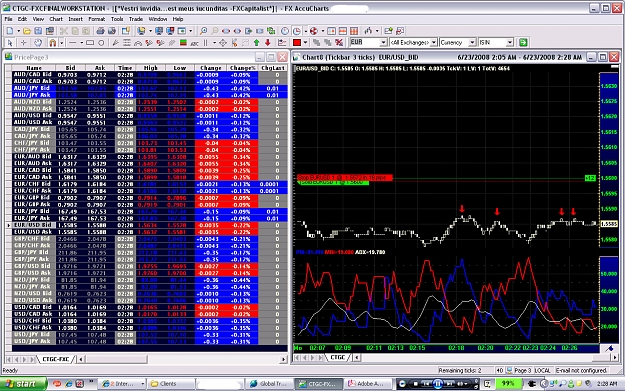This screenshot has width=625, height=391.
Task: Click the Zoom in magnifier icon
Action: (203, 31)
